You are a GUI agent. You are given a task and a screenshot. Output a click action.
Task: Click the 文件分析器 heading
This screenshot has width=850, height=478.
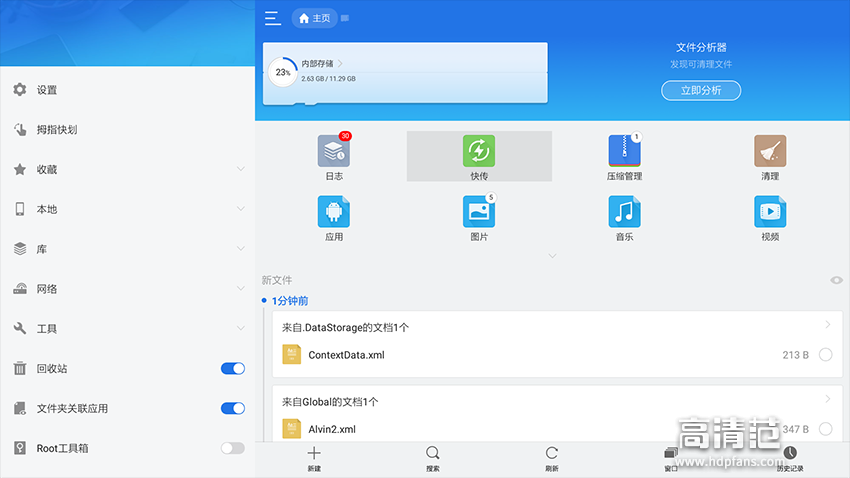pos(701,48)
